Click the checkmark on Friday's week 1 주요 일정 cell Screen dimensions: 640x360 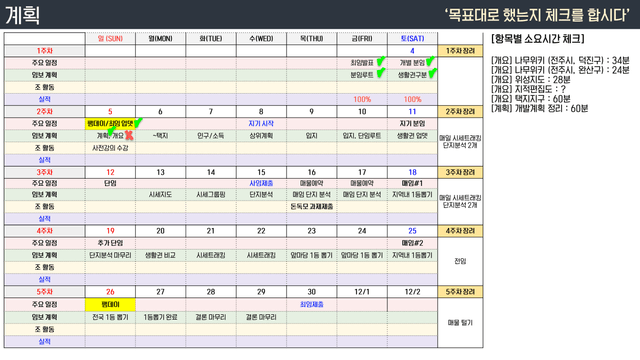click(381, 61)
